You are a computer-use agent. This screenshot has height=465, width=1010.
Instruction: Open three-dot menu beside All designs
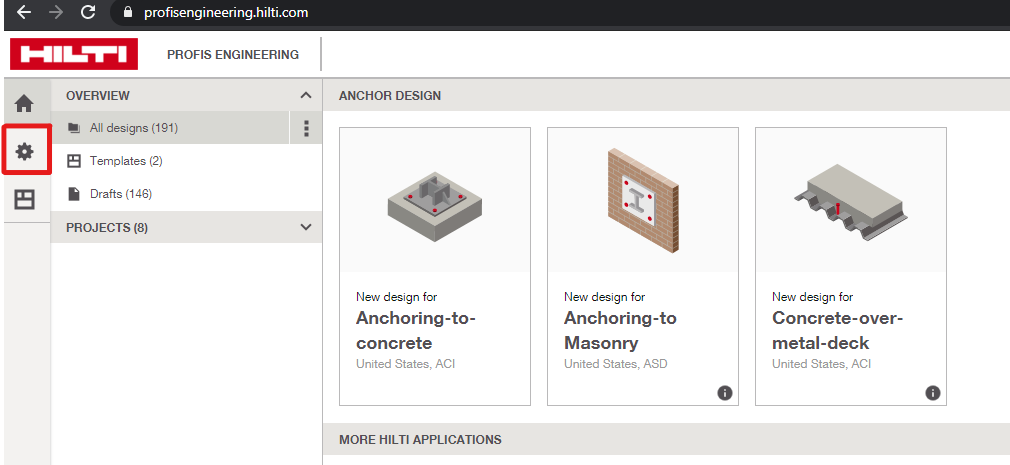pos(306,128)
